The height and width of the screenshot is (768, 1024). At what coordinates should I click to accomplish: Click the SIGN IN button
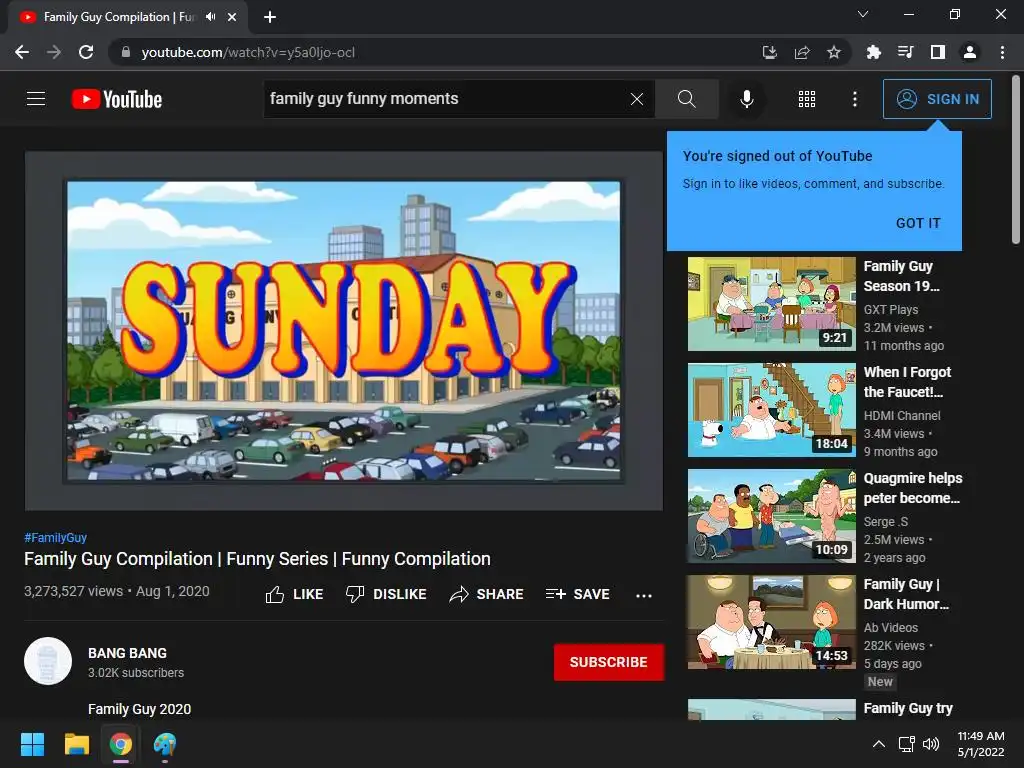pyautogui.click(x=937, y=99)
